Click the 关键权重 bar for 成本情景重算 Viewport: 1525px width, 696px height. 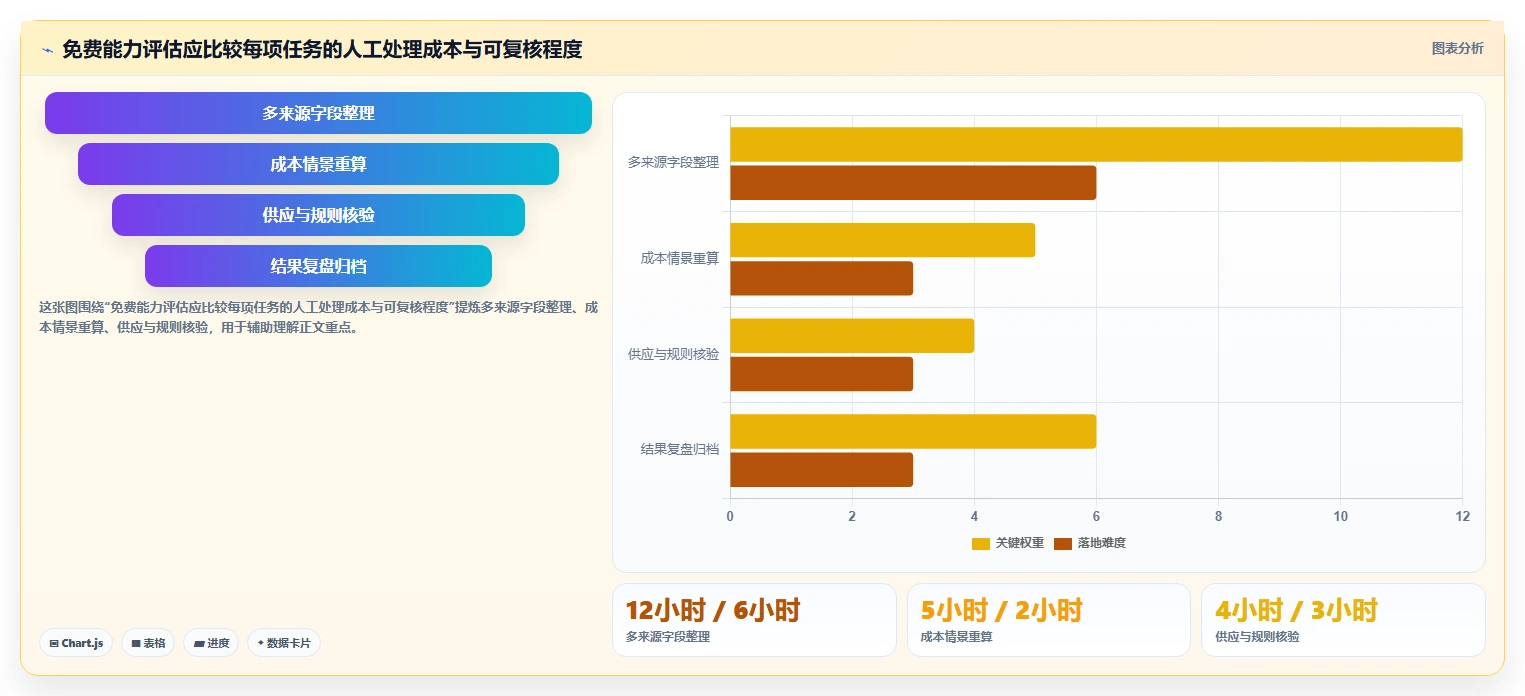[x=882, y=240]
